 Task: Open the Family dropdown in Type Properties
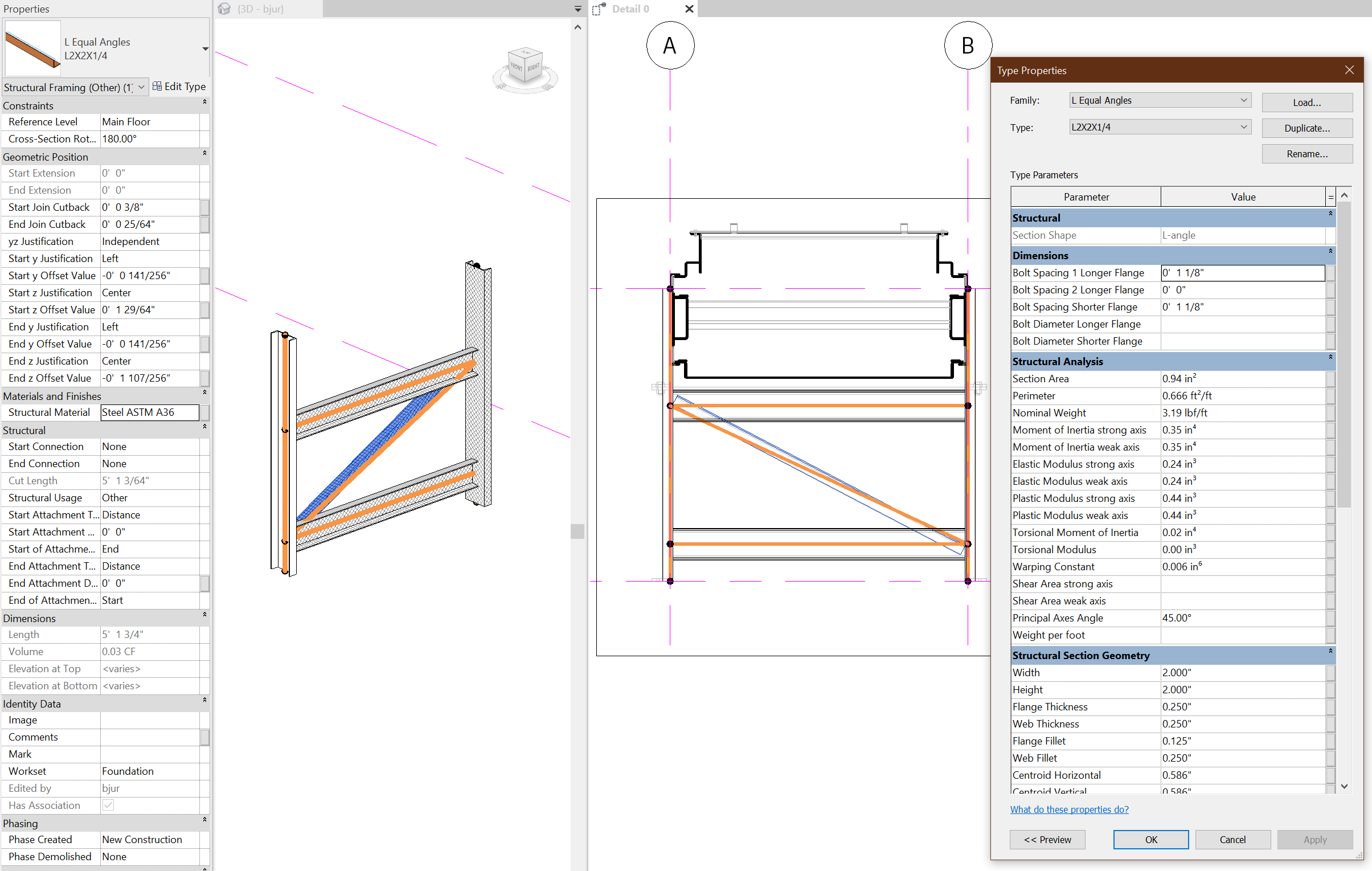(x=1244, y=100)
